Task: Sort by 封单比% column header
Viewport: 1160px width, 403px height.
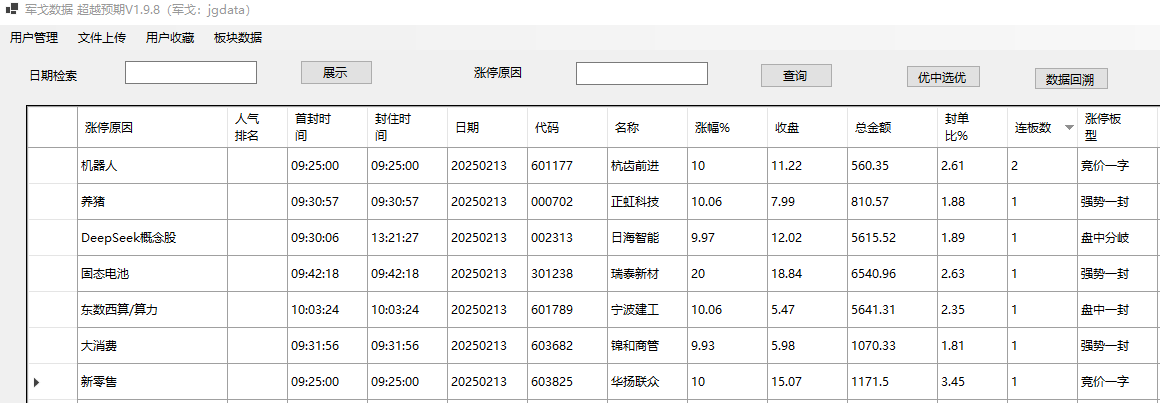Action: tap(971, 127)
